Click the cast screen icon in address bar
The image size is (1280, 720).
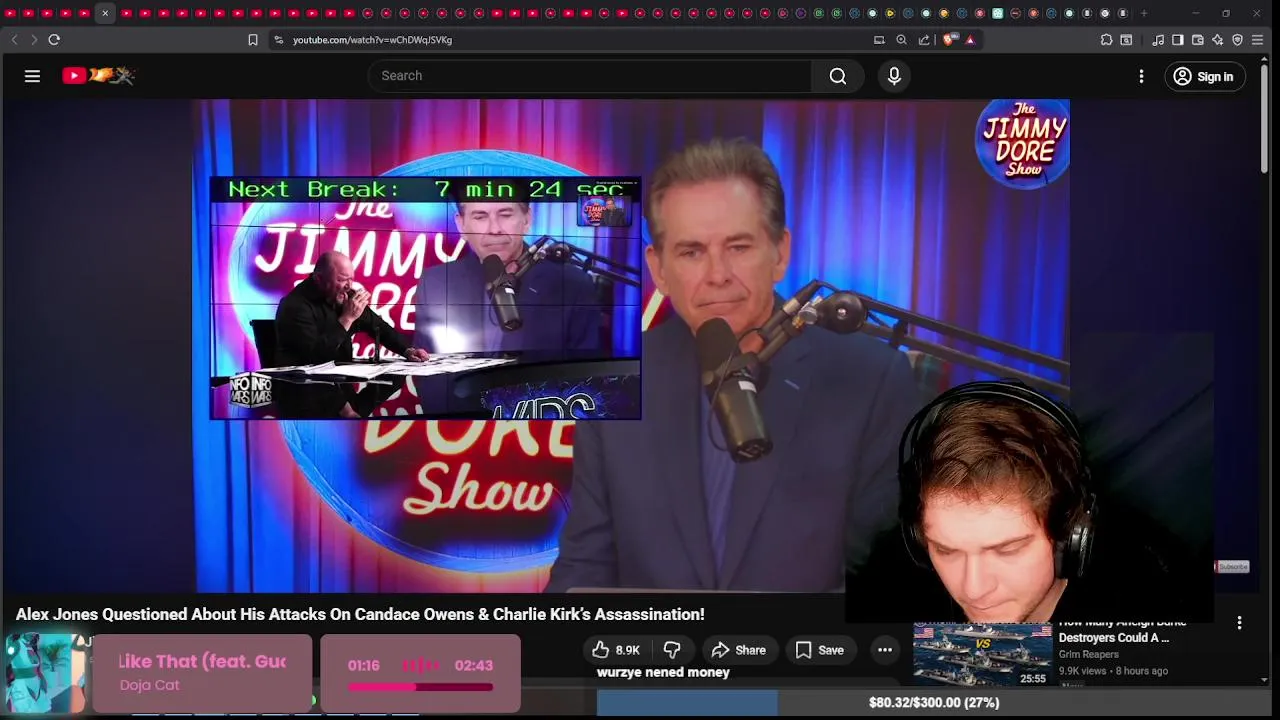pyautogui.click(x=879, y=40)
